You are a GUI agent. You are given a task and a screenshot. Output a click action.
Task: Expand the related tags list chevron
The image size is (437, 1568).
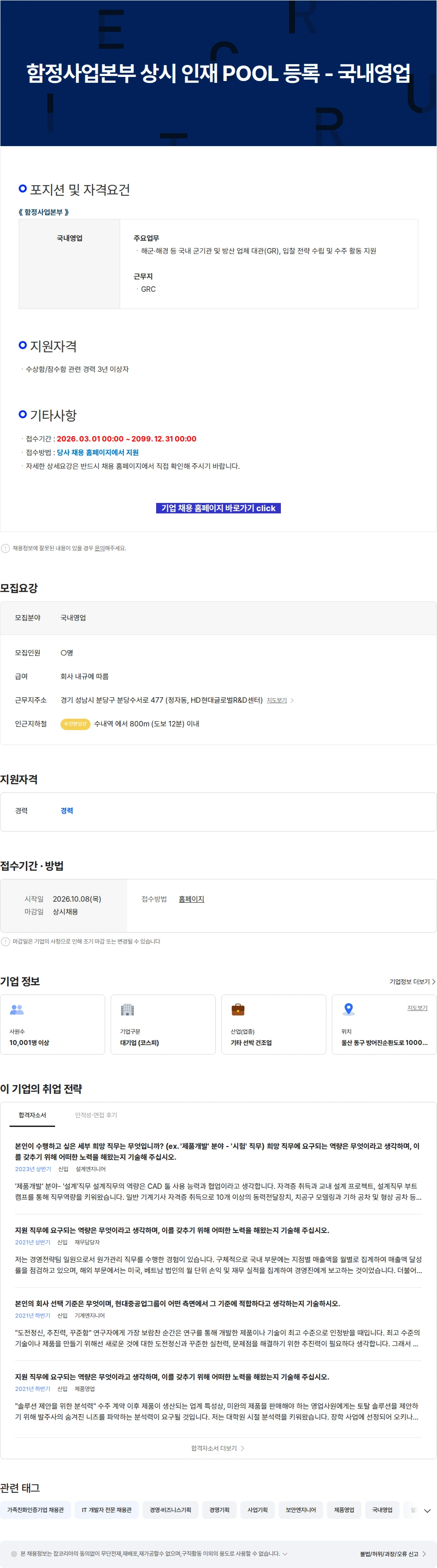click(427, 1510)
